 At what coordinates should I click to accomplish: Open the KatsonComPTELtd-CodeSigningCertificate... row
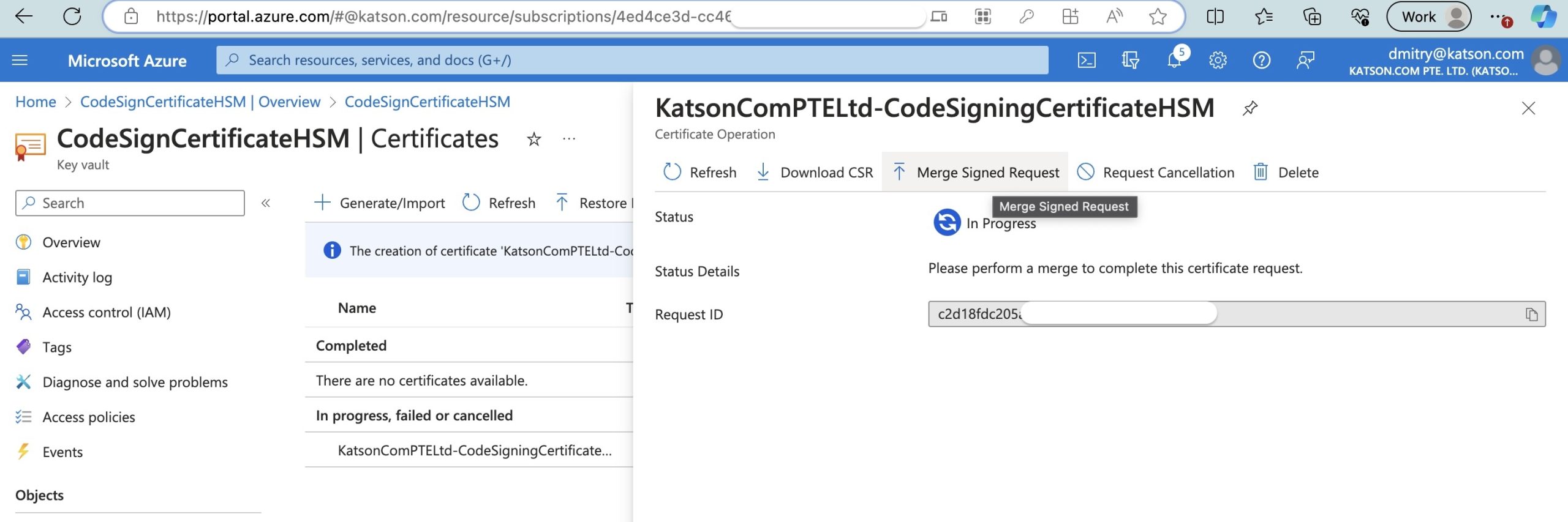(475, 450)
